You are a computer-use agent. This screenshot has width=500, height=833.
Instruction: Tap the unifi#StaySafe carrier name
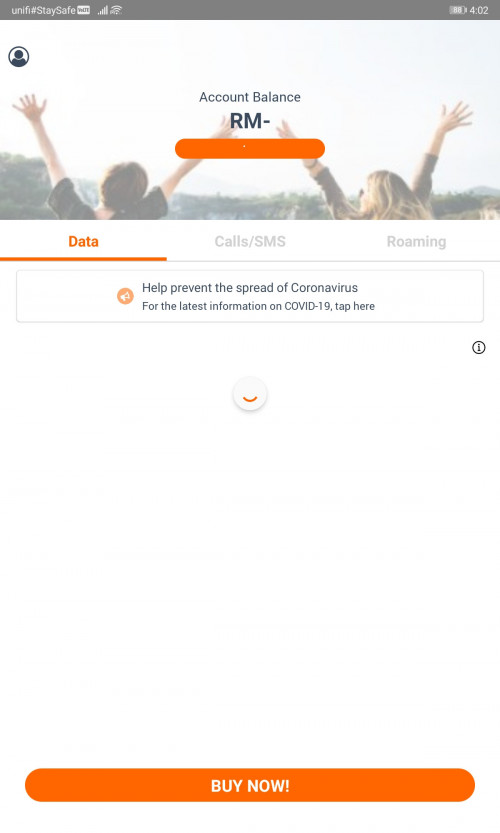44,10
